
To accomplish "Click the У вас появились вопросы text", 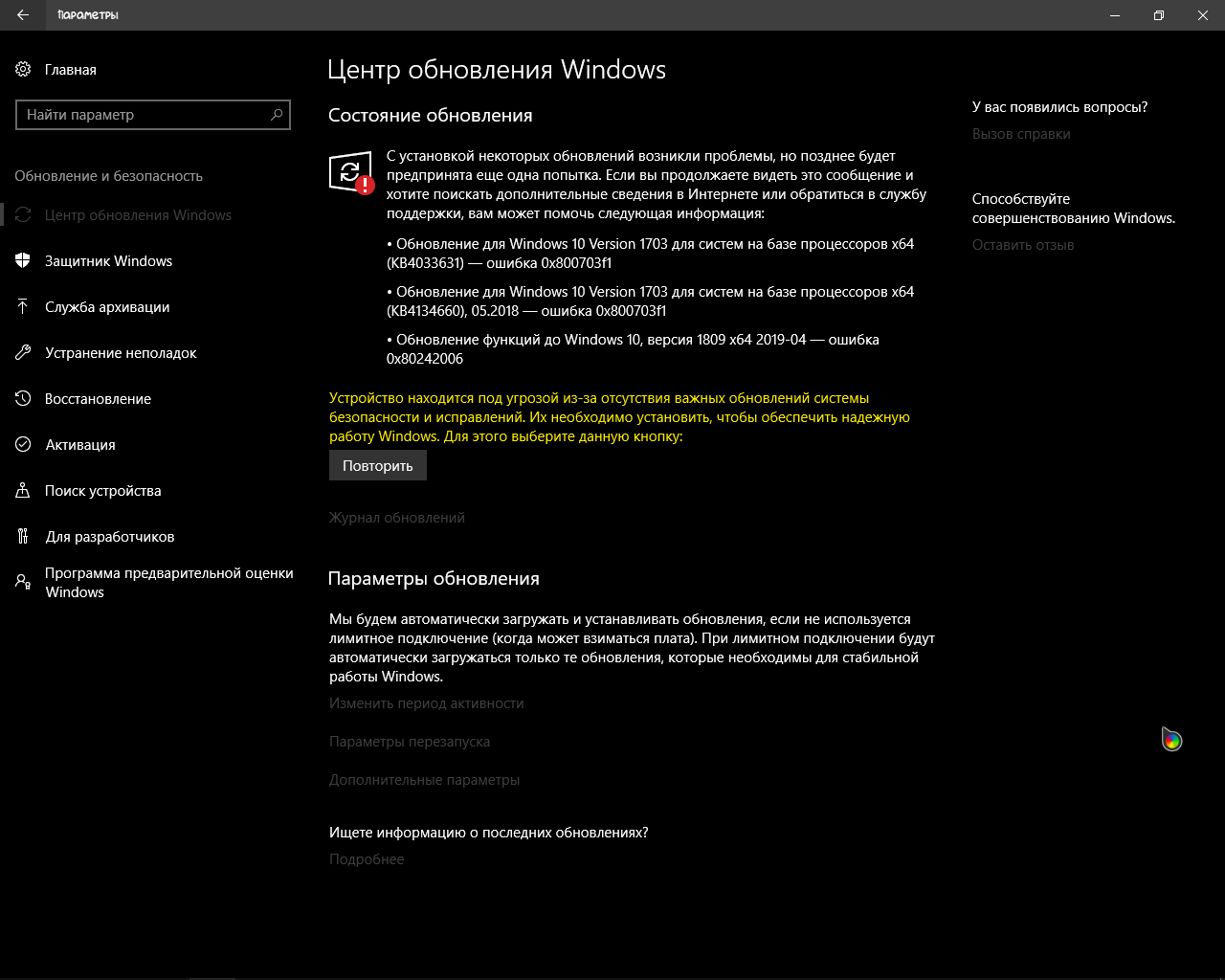I will point(1059,107).
